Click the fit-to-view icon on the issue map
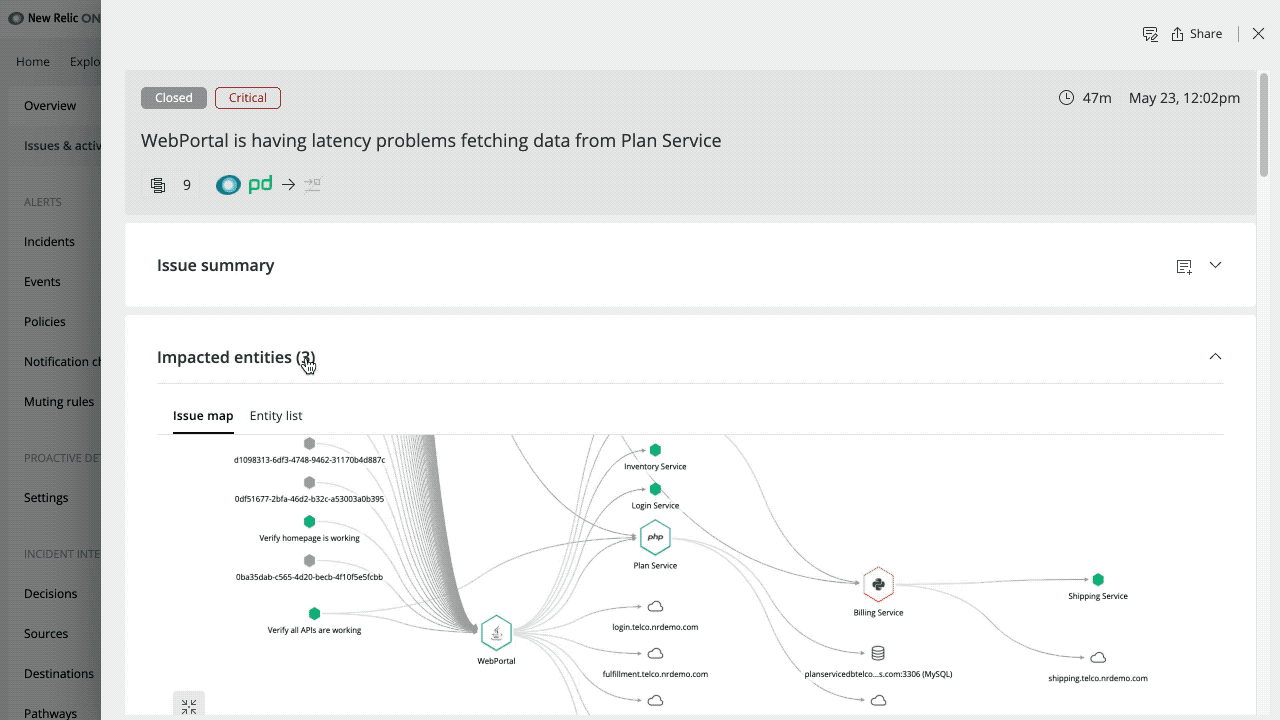Viewport: 1280px width, 720px height. tap(189, 705)
